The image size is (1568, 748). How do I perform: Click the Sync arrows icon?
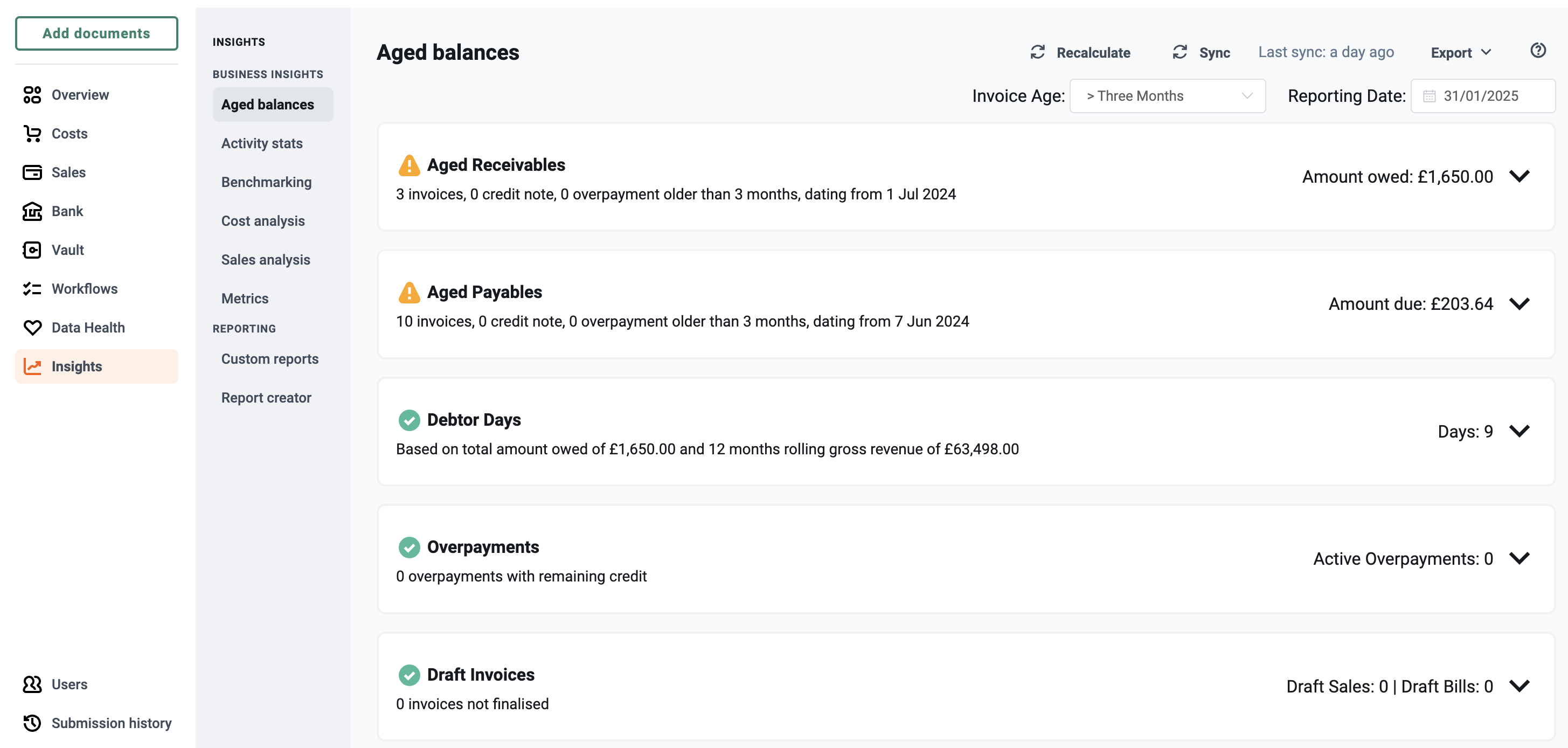[1180, 52]
